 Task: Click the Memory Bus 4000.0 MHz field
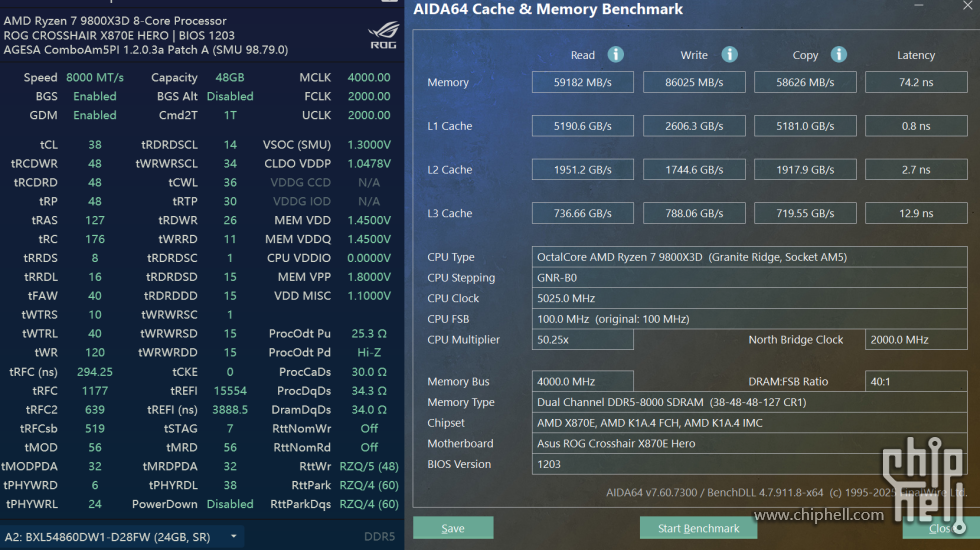click(582, 381)
